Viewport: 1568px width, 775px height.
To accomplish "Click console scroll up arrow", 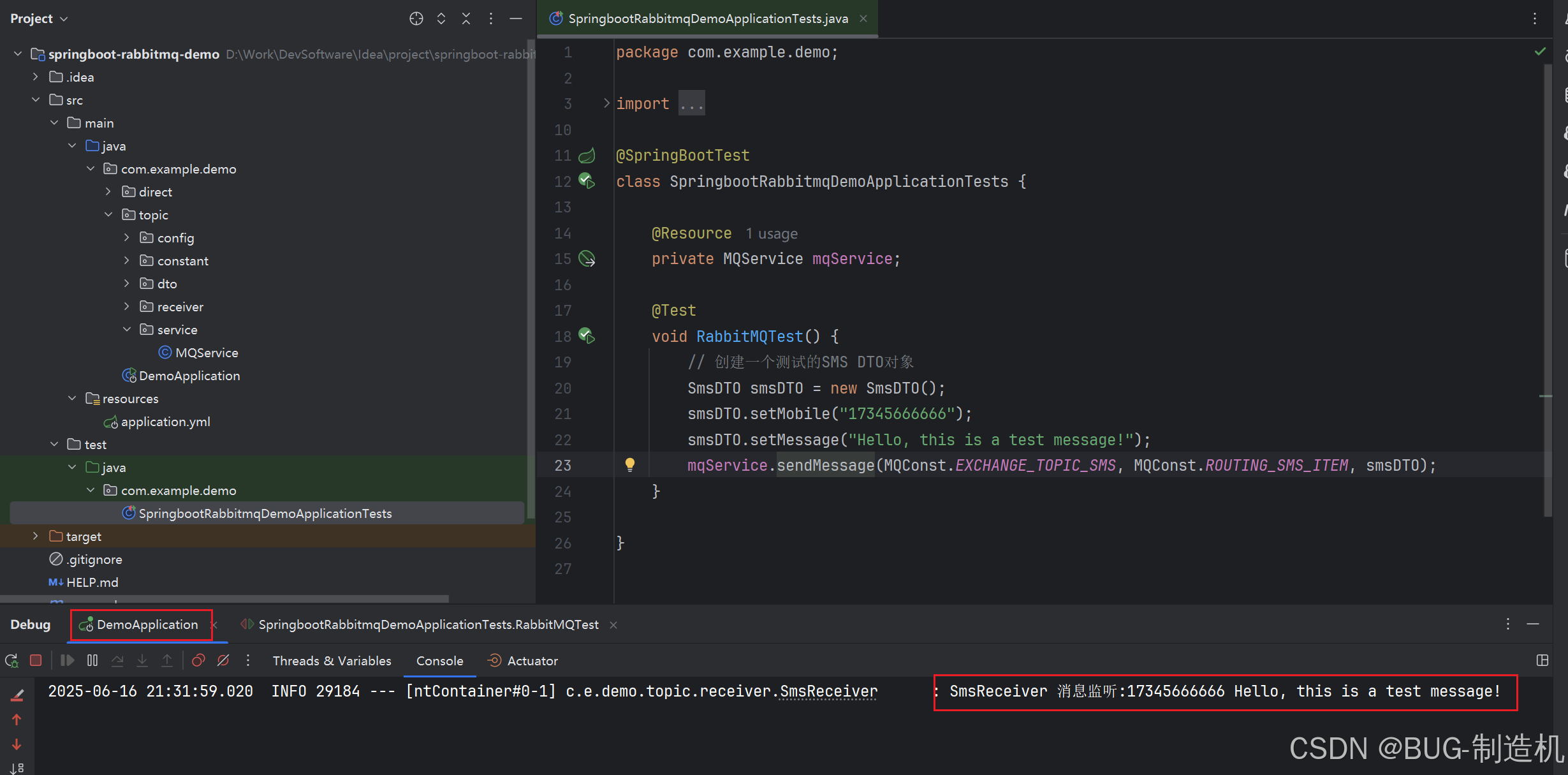I will (x=17, y=720).
